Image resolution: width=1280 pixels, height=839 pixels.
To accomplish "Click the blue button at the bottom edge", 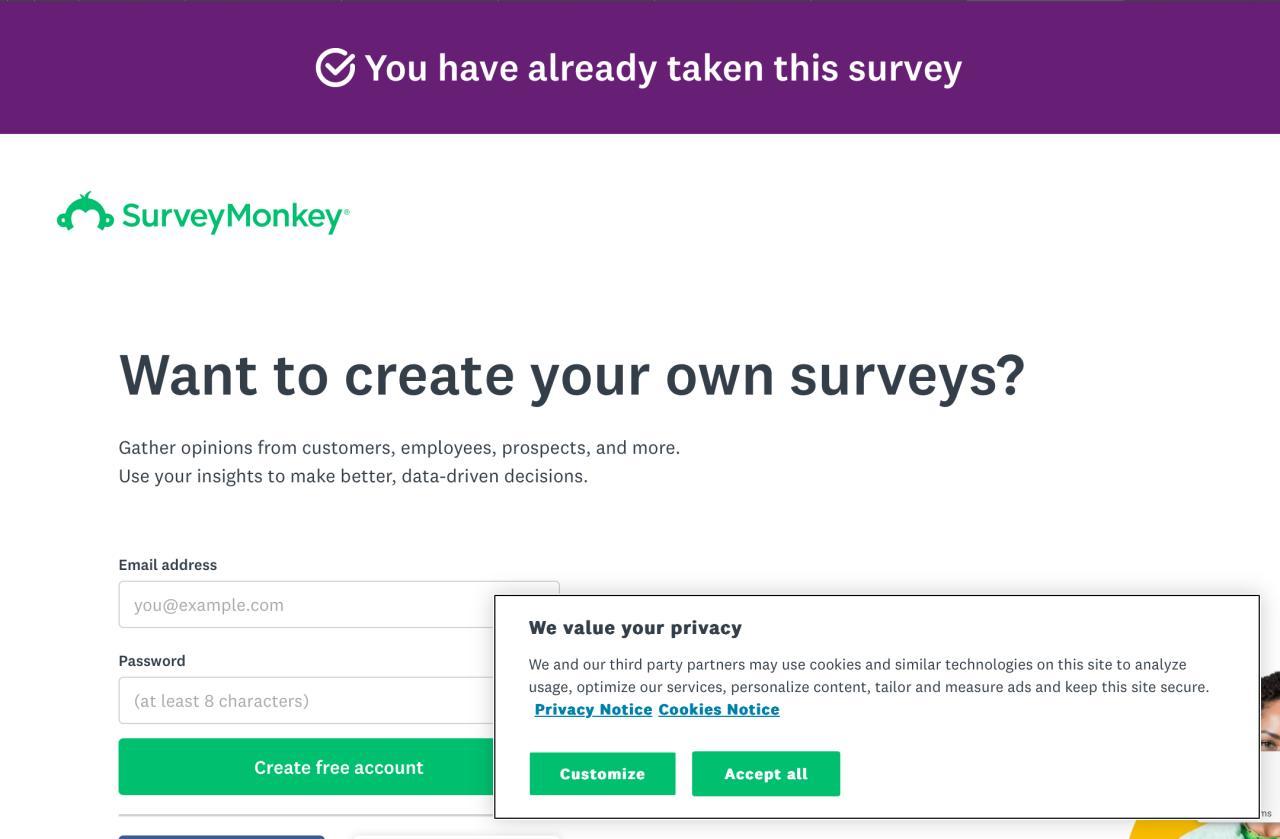I will point(221,836).
